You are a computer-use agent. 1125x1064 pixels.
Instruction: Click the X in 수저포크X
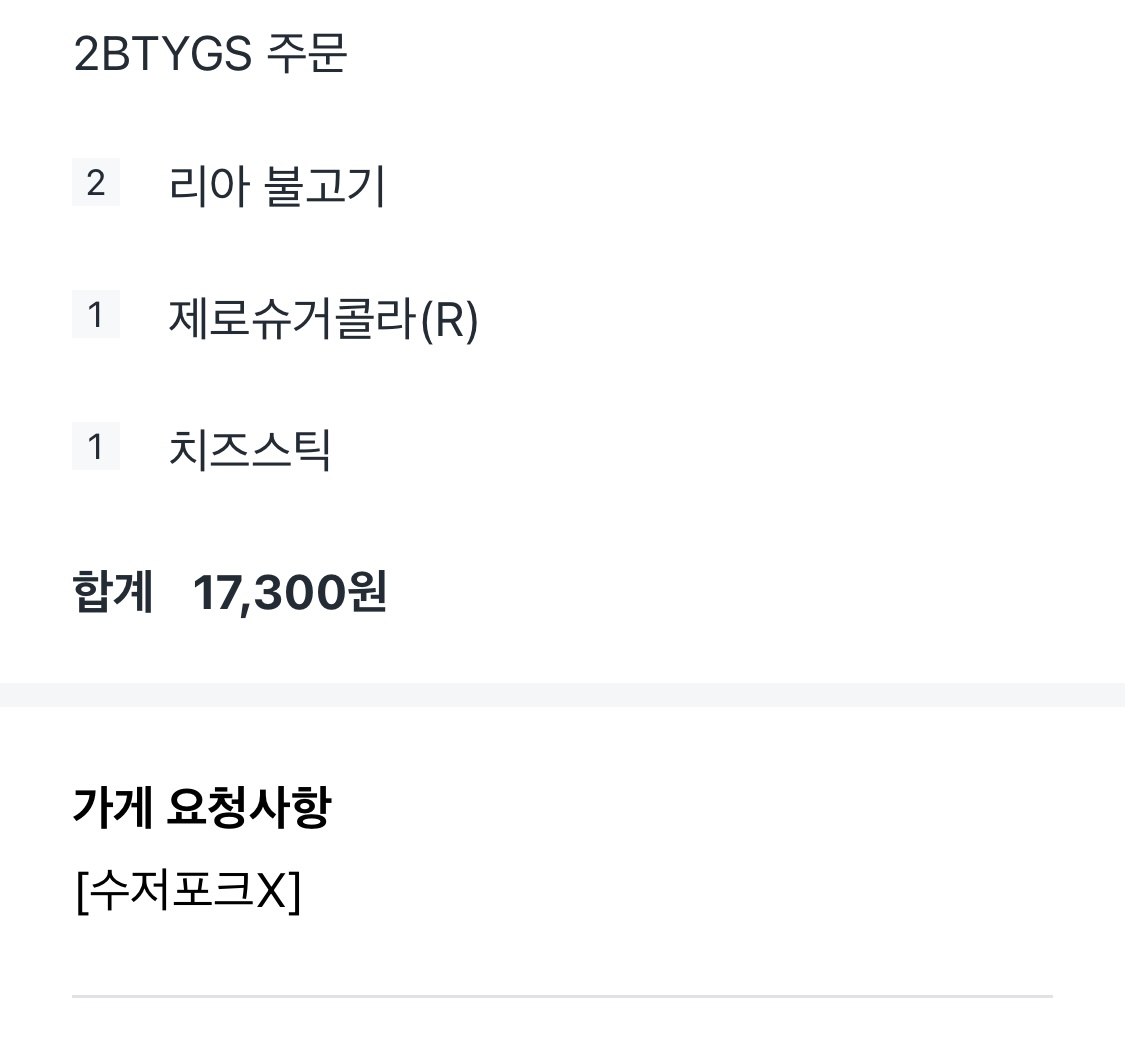[271, 890]
